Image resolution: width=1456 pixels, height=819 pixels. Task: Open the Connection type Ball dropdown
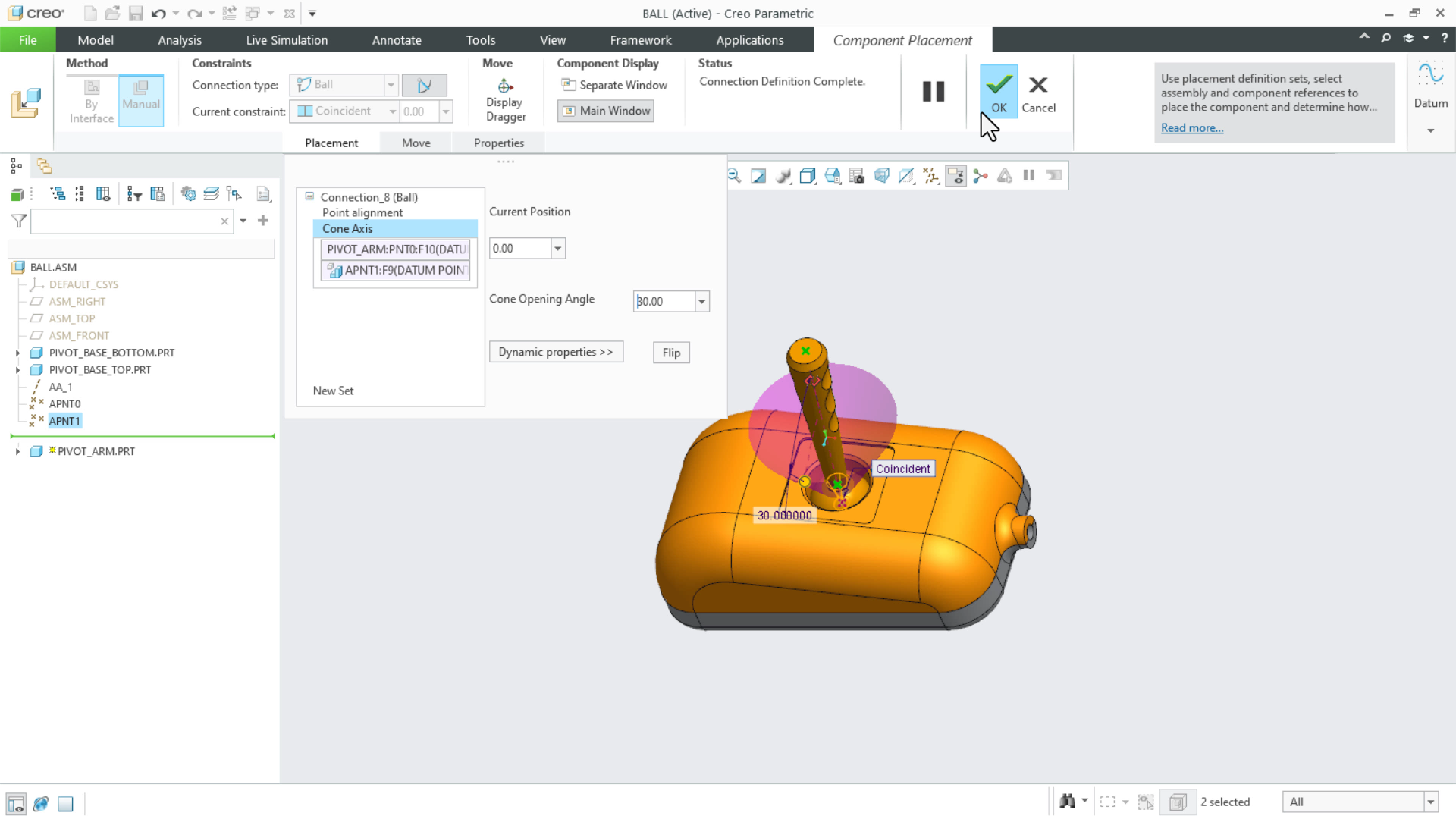pyautogui.click(x=391, y=85)
